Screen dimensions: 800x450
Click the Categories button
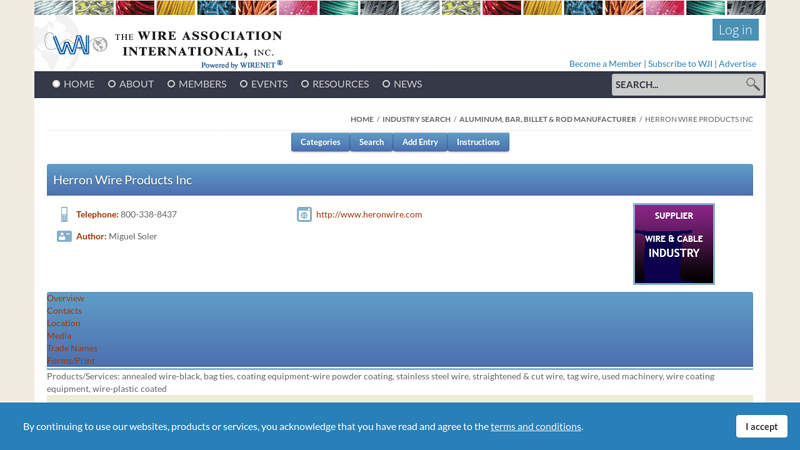320,142
